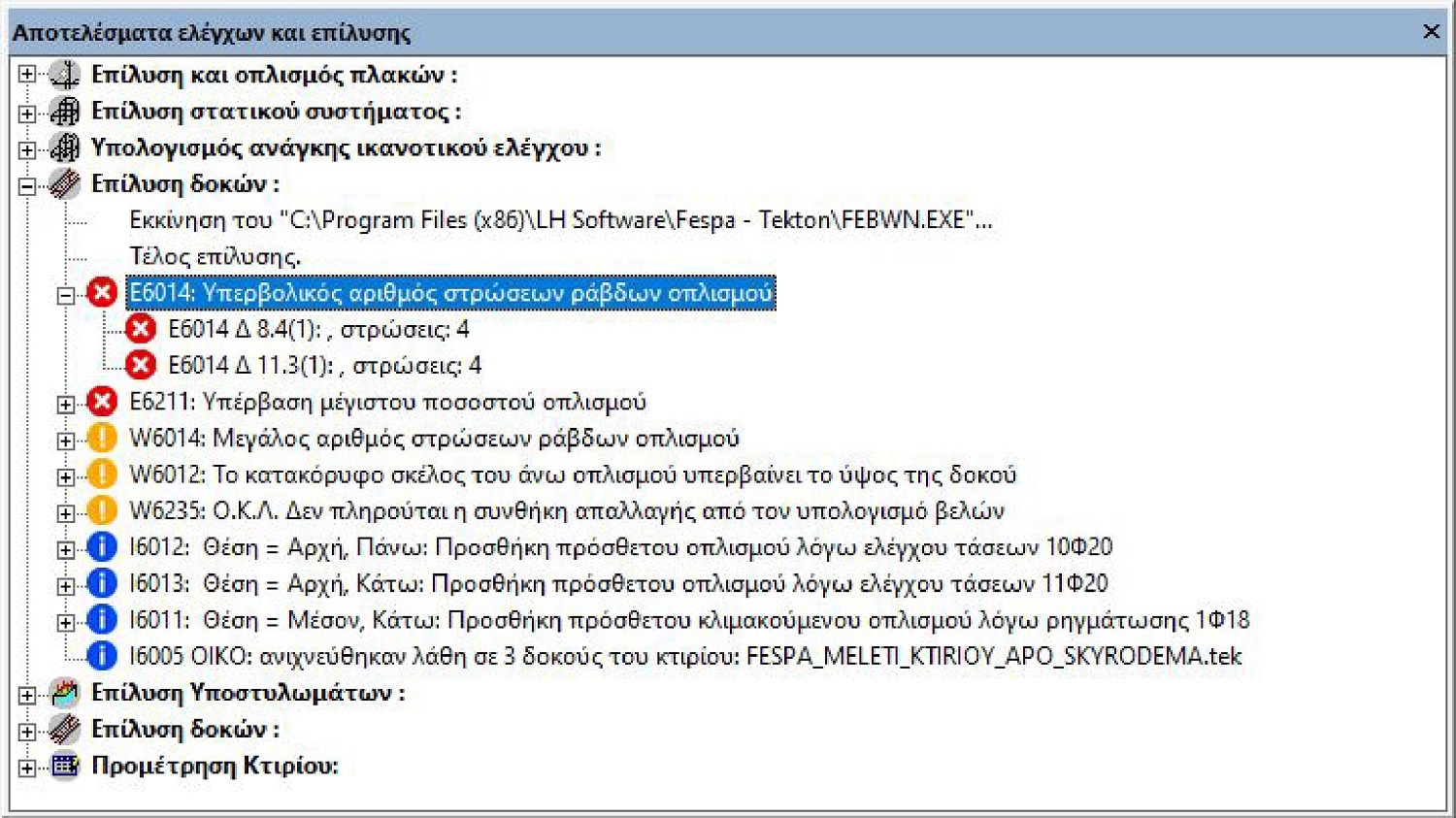Click the orange warning icon for W6012
This screenshot has height=818, width=1456.
102,474
